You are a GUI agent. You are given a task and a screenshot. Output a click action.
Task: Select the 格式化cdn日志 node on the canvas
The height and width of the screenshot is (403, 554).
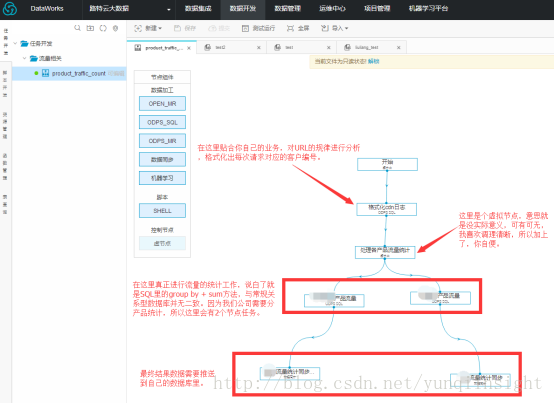(x=387, y=209)
